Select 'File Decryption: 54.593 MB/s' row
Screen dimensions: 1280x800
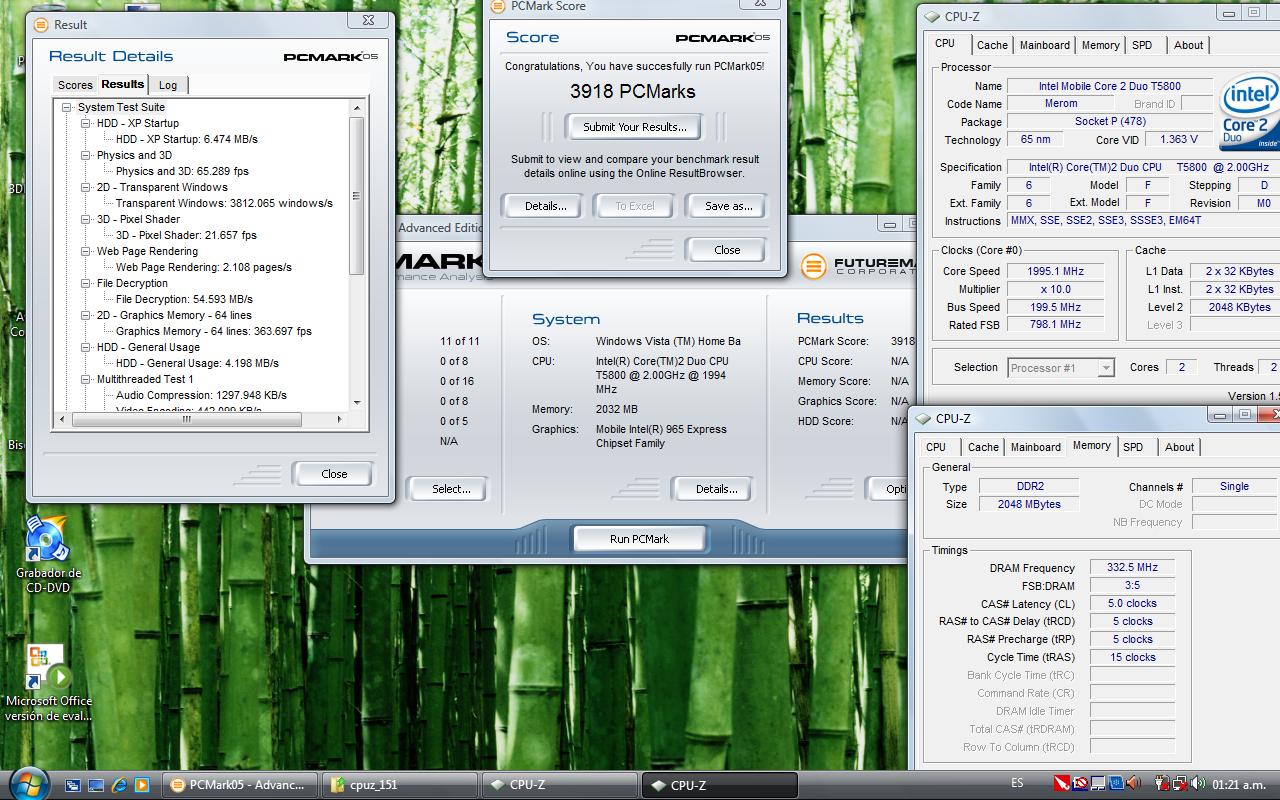pyautogui.click(x=184, y=299)
